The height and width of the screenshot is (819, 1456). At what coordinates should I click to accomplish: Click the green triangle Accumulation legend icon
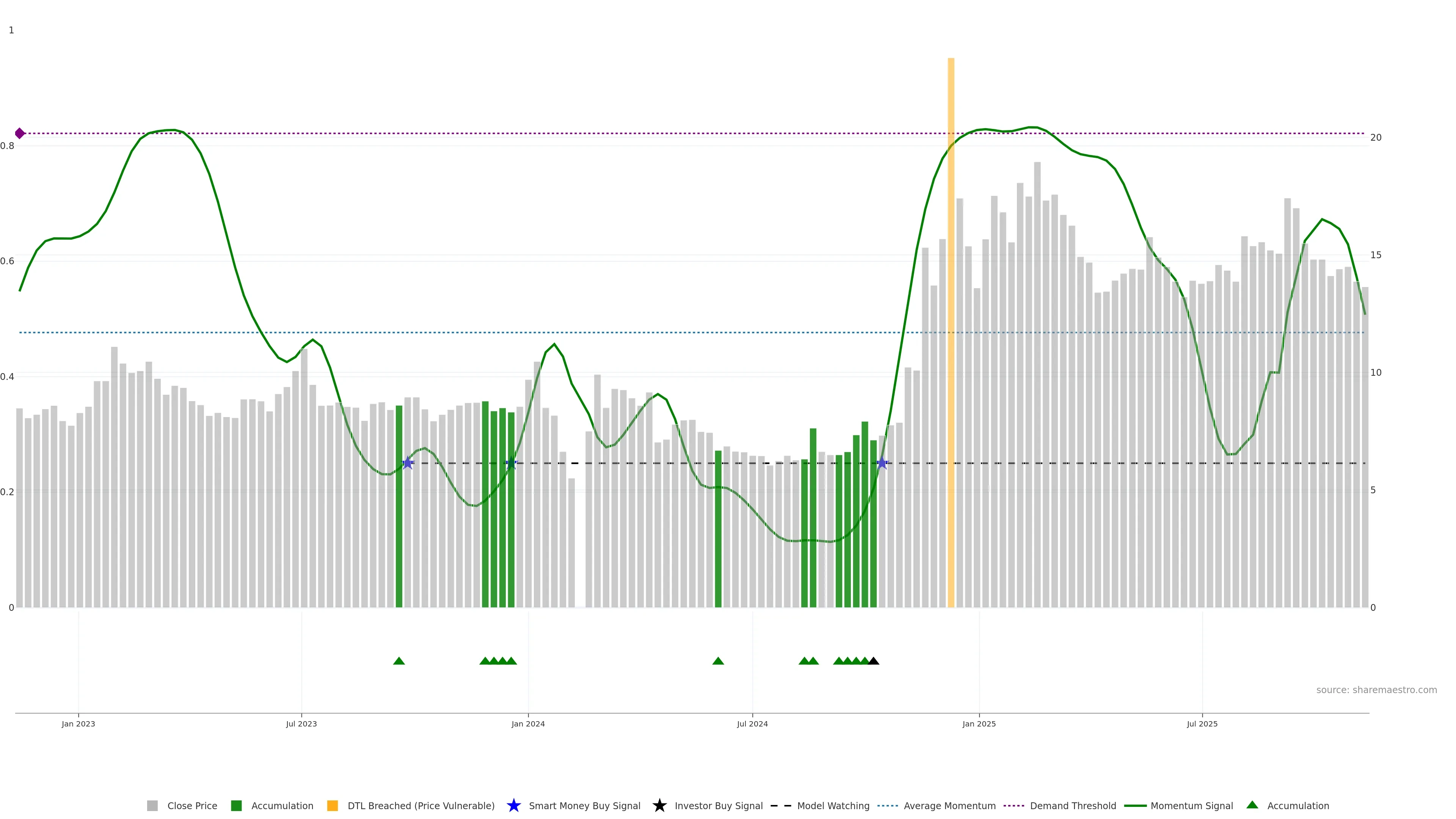1252,805
